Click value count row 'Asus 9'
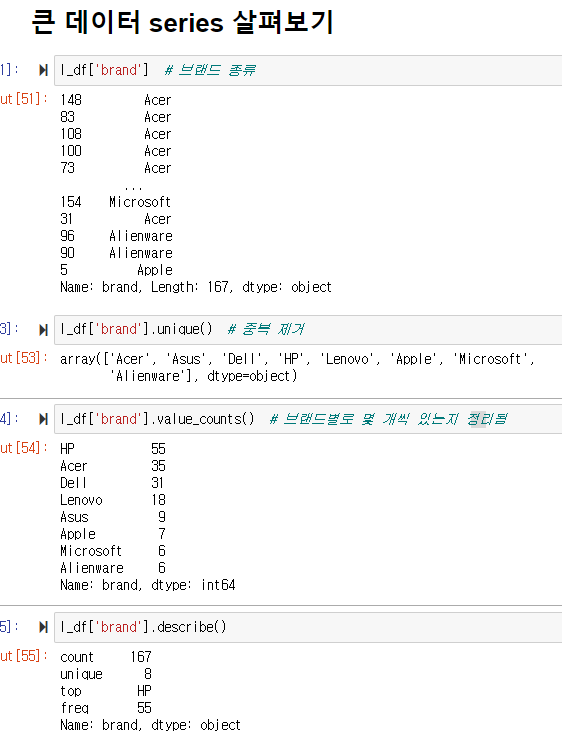The width and height of the screenshot is (562, 732). point(113,517)
